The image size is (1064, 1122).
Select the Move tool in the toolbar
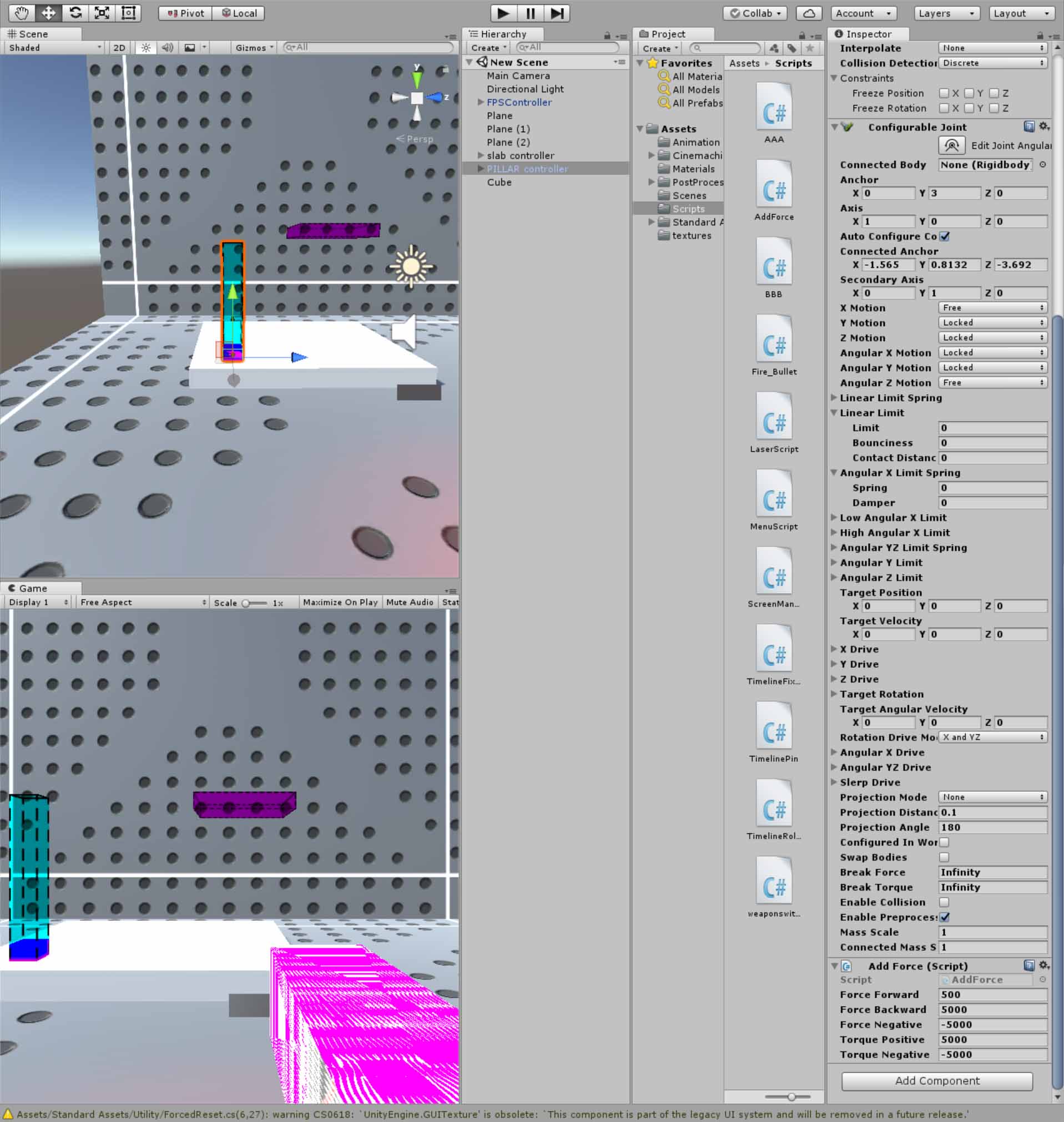pos(48,12)
